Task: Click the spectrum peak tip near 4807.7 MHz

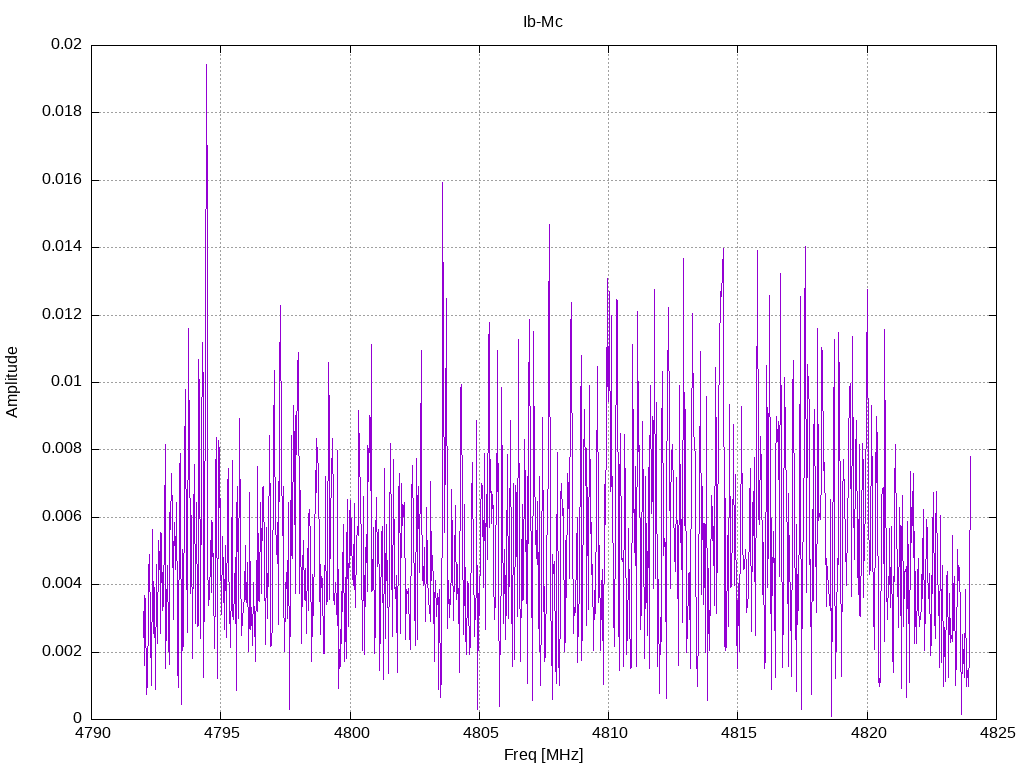Action: pyautogui.click(x=549, y=225)
